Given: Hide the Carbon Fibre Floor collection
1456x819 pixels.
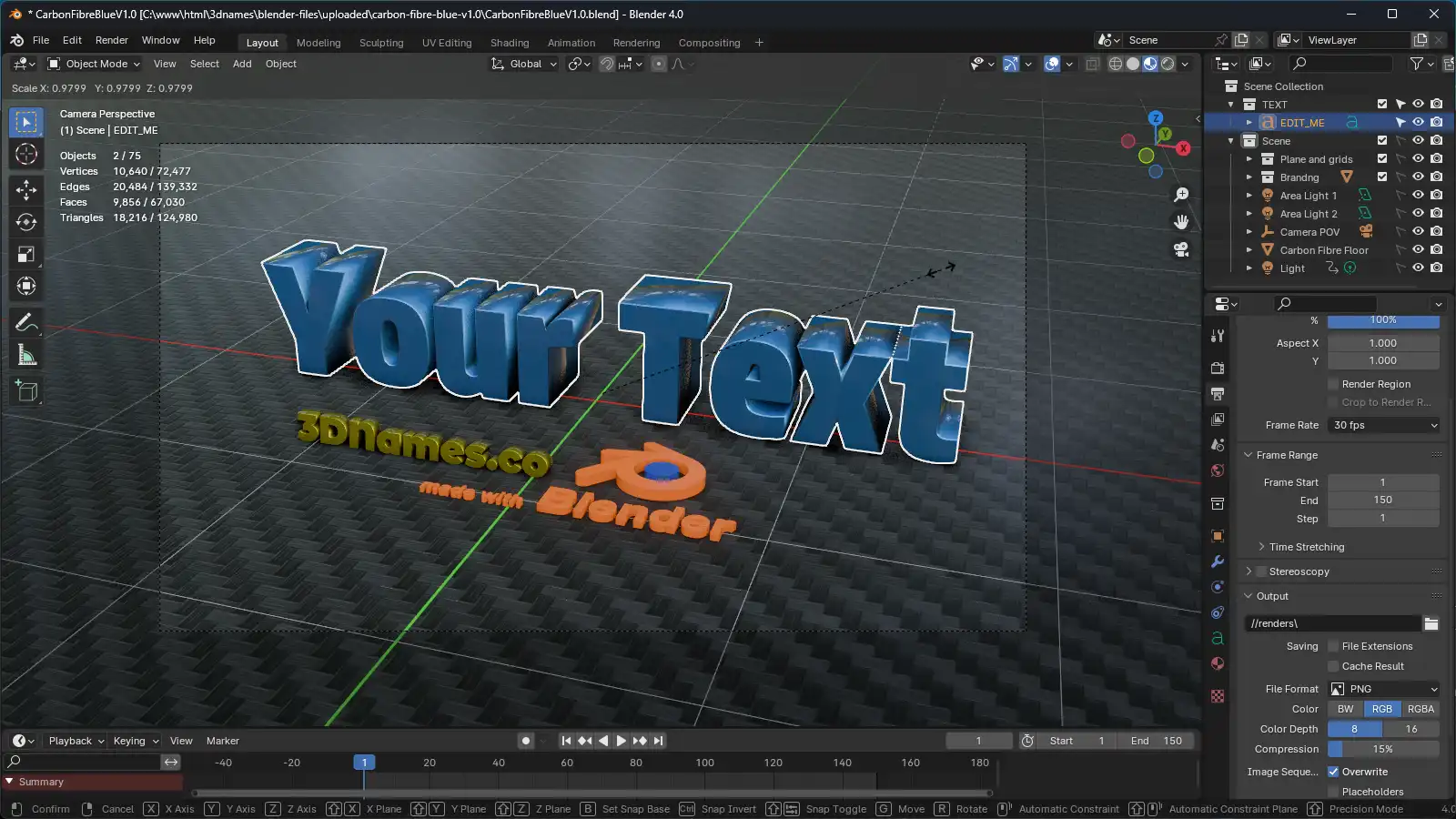Looking at the screenshot, I should (x=1418, y=250).
